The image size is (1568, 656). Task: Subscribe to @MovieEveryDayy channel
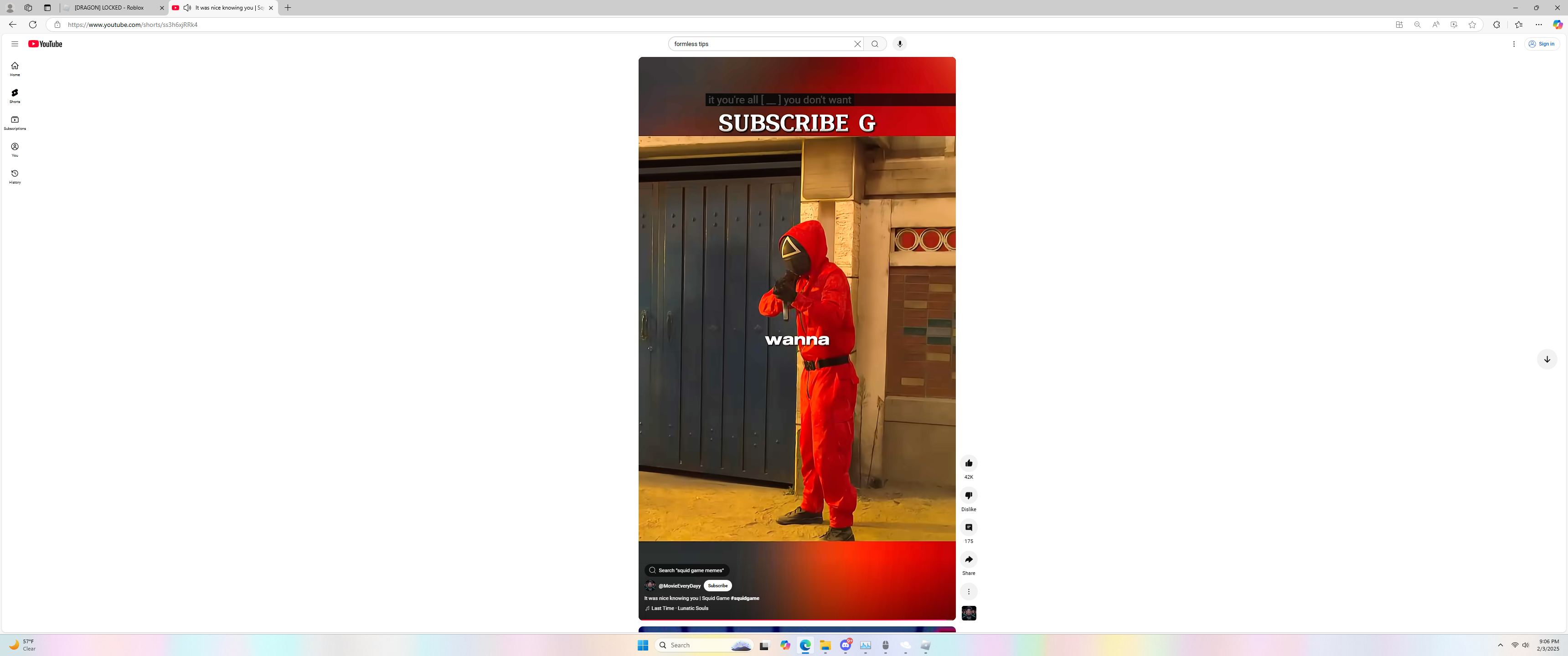(717, 585)
